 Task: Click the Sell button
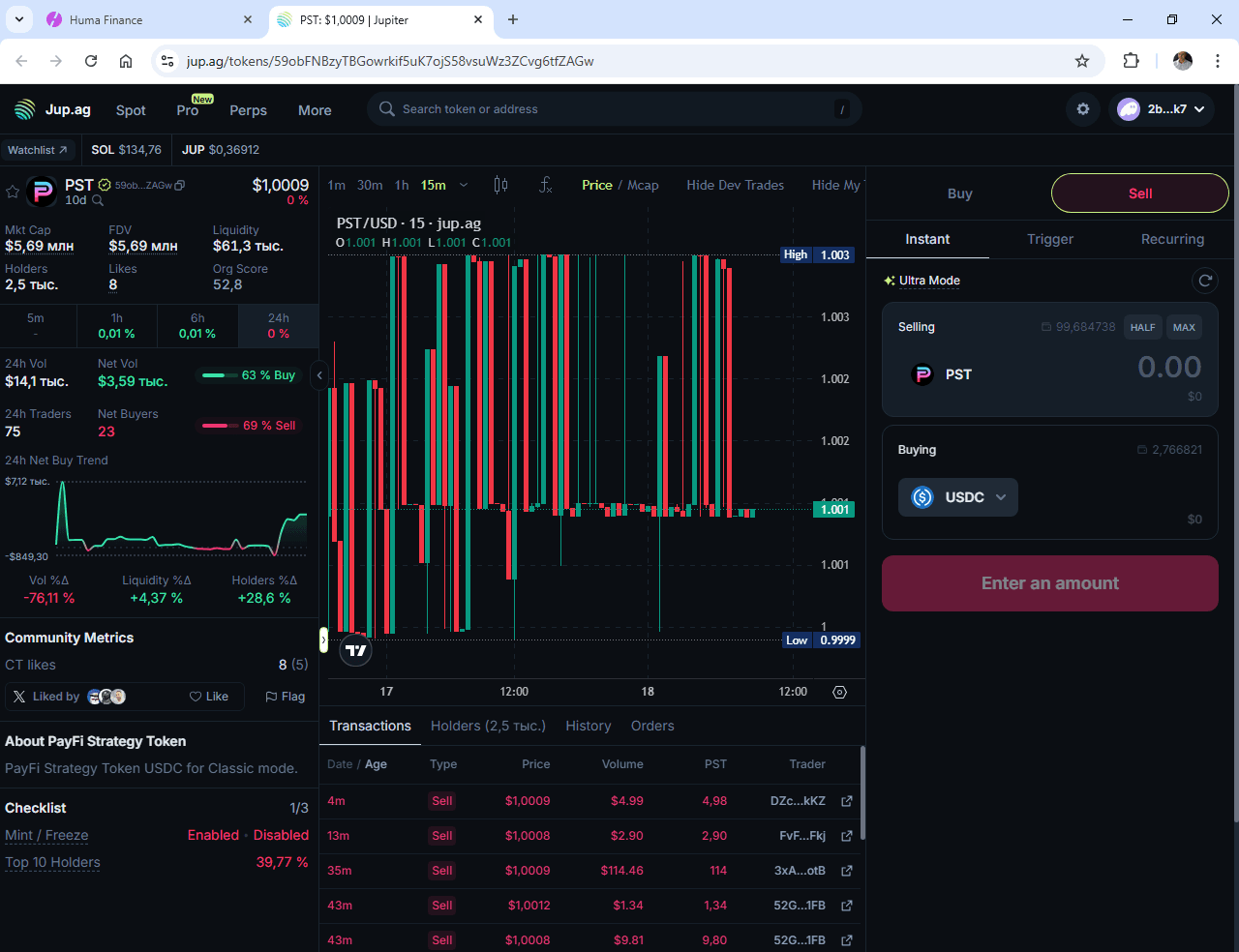pos(1140,193)
